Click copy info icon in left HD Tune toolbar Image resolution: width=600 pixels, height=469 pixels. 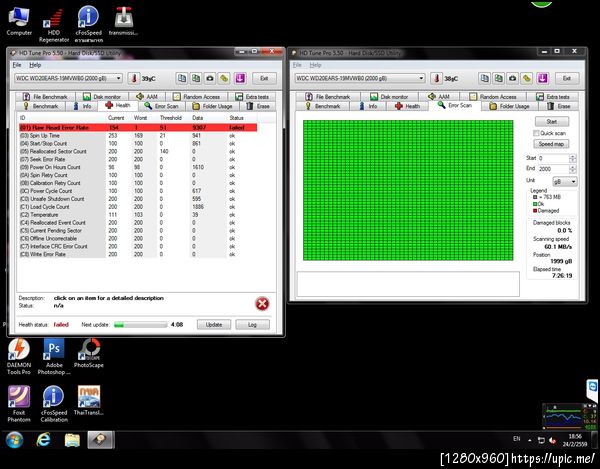tap(182, 78)
